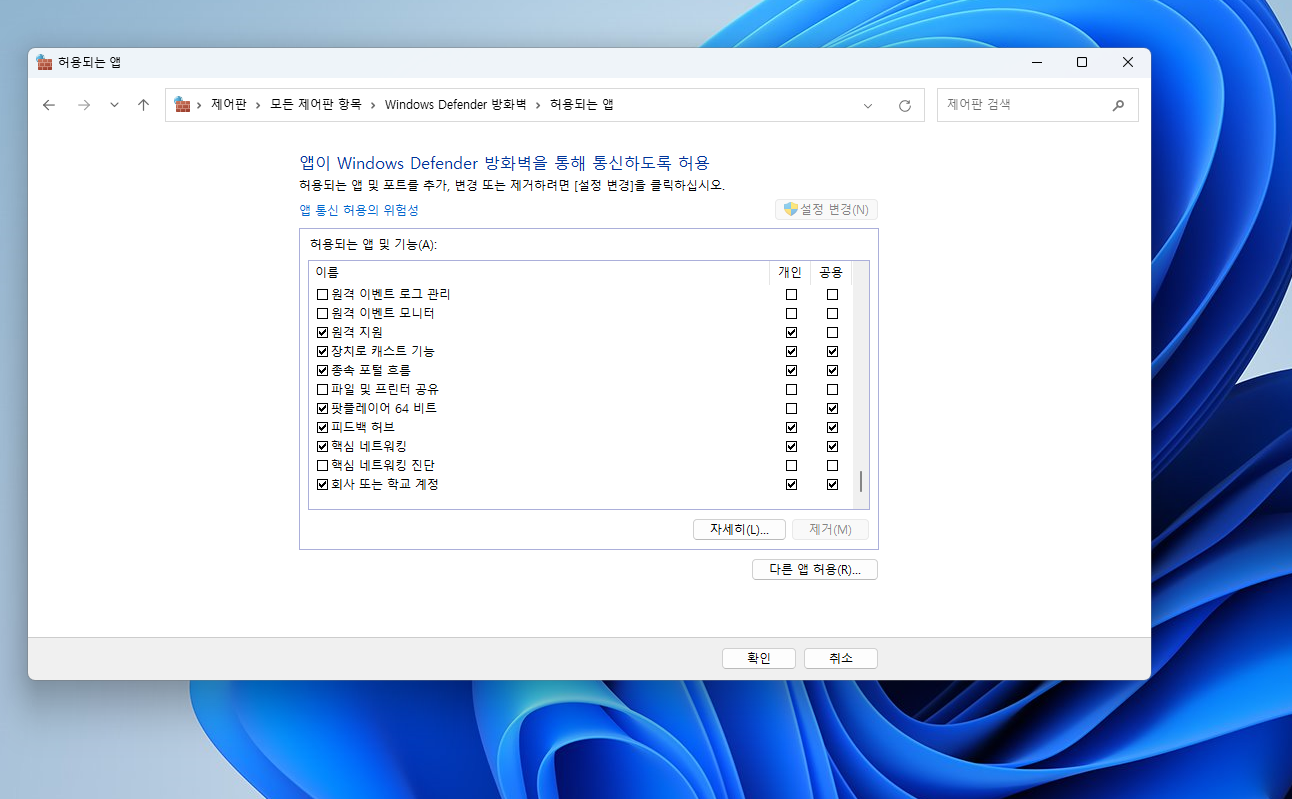Uncheck 장치로 캐스트 기능 name checkbox
The image size is (1292, 799).
pyautogui.click(x=322, y=351)
